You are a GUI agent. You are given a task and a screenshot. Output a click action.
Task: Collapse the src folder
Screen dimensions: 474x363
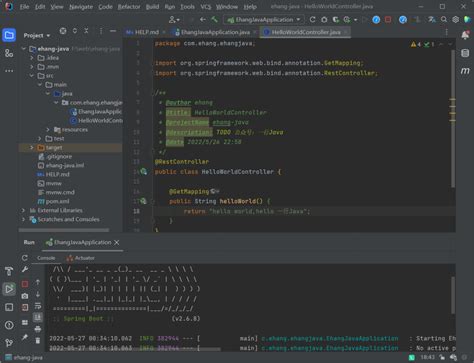coord(32,76)
